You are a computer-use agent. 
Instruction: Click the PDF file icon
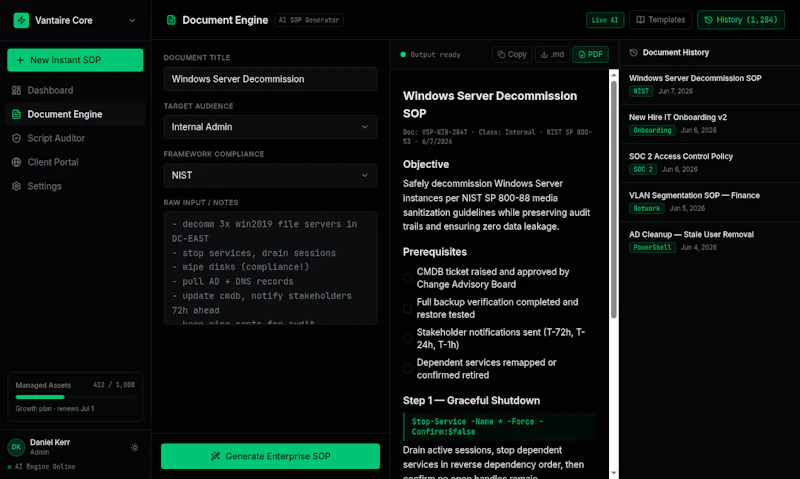tap(582, 54)
